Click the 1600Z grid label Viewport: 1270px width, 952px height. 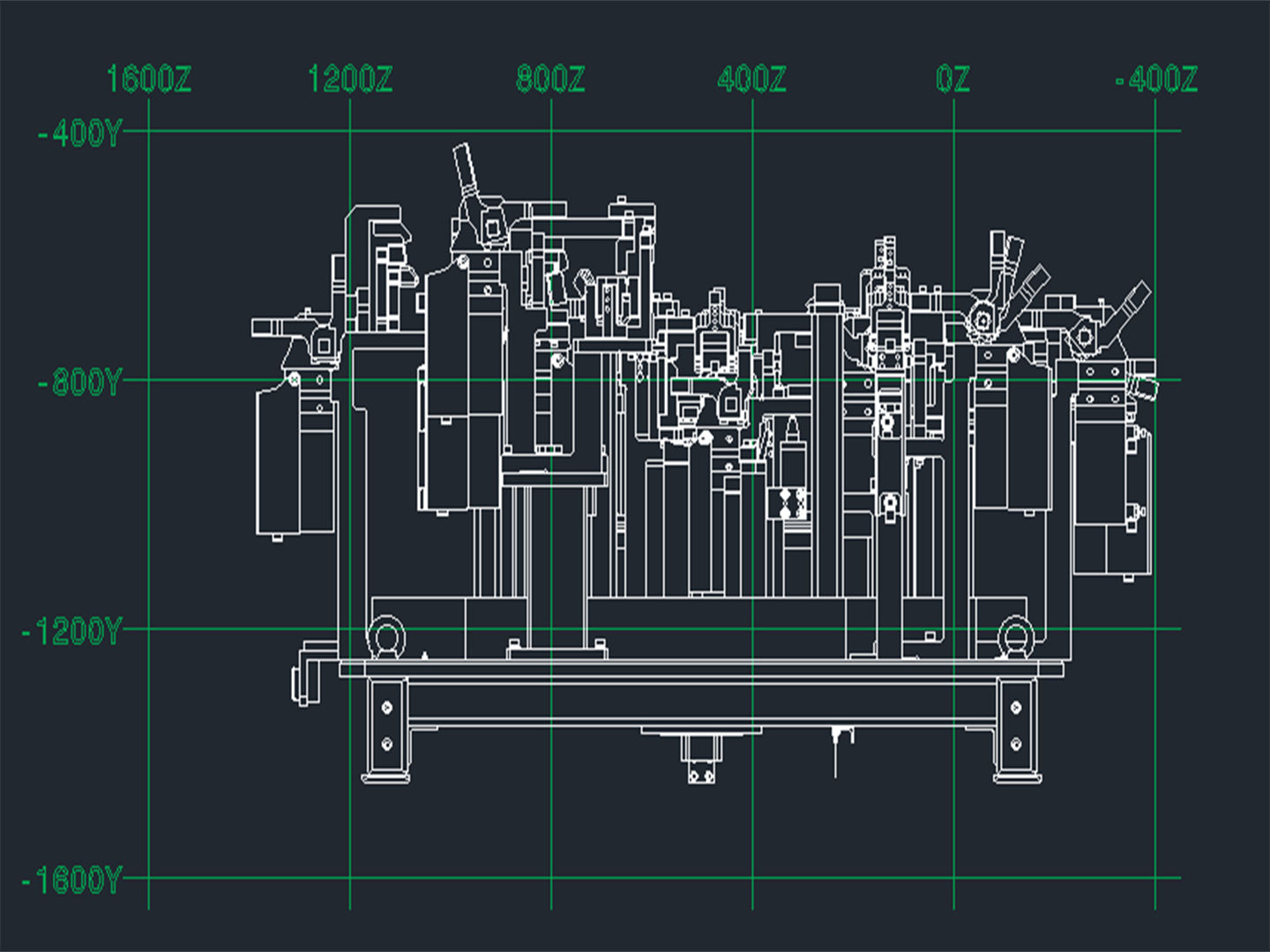(148, 79)
